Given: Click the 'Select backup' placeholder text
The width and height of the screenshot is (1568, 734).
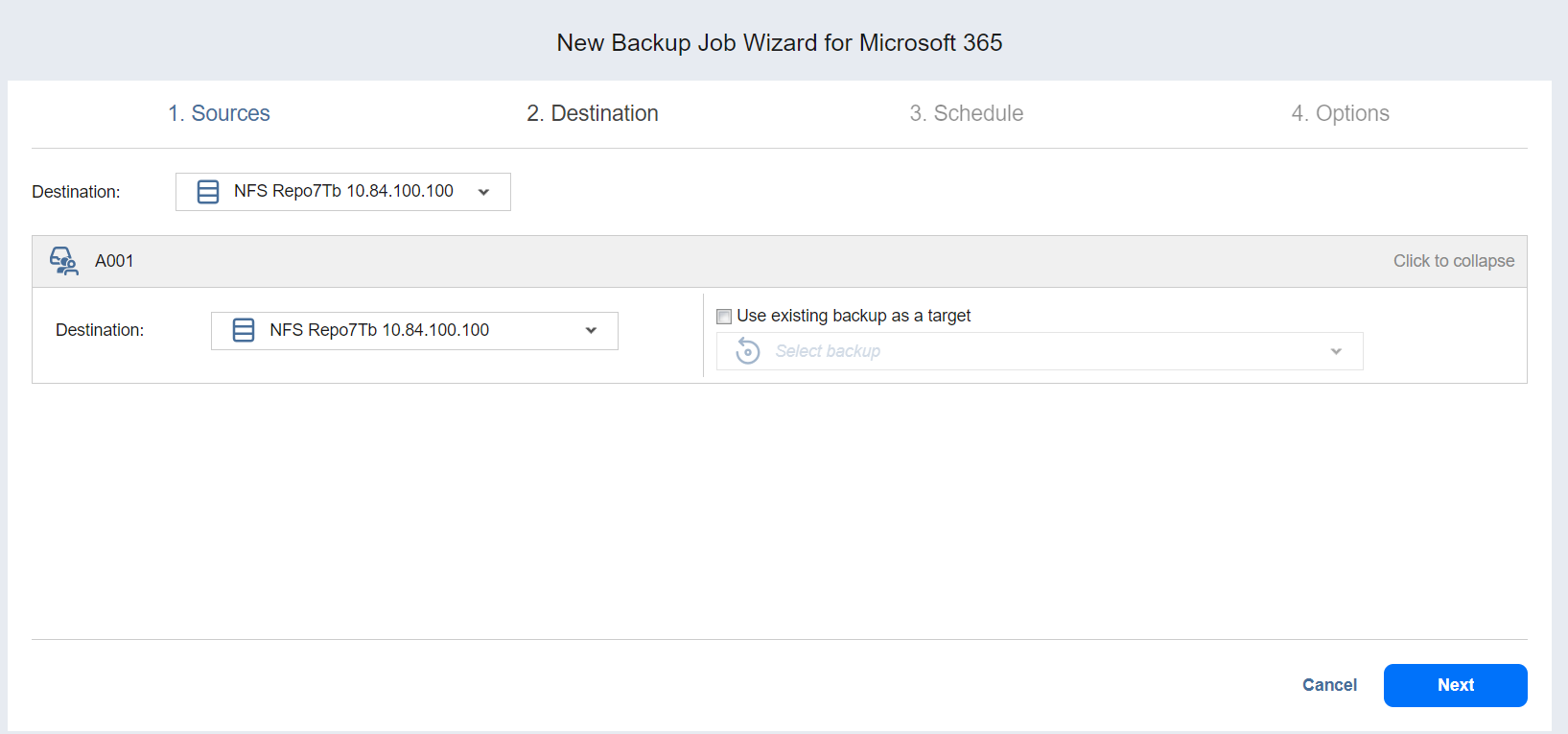Looking at the screenshot, I should [828, 351].
